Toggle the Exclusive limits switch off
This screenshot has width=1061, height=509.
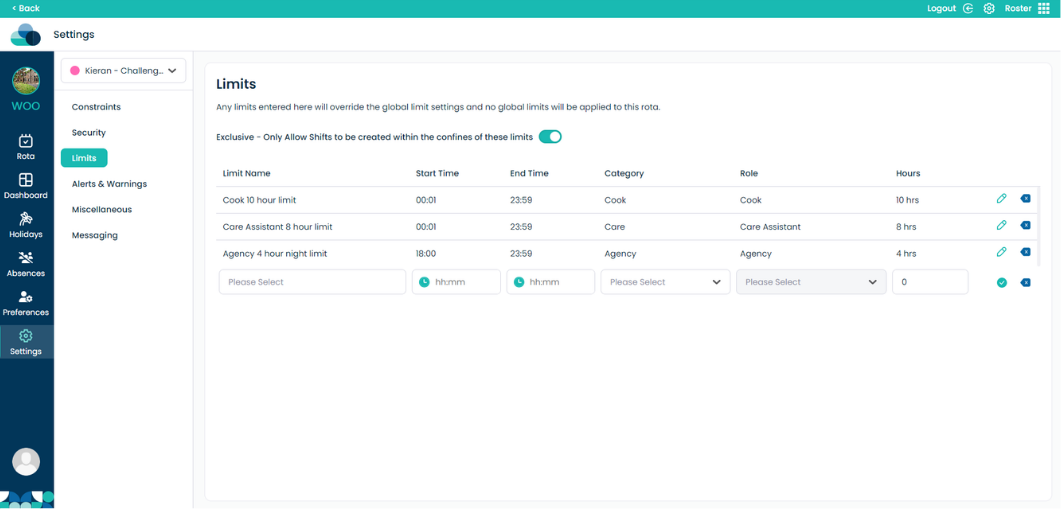click(x=550, y=137)
